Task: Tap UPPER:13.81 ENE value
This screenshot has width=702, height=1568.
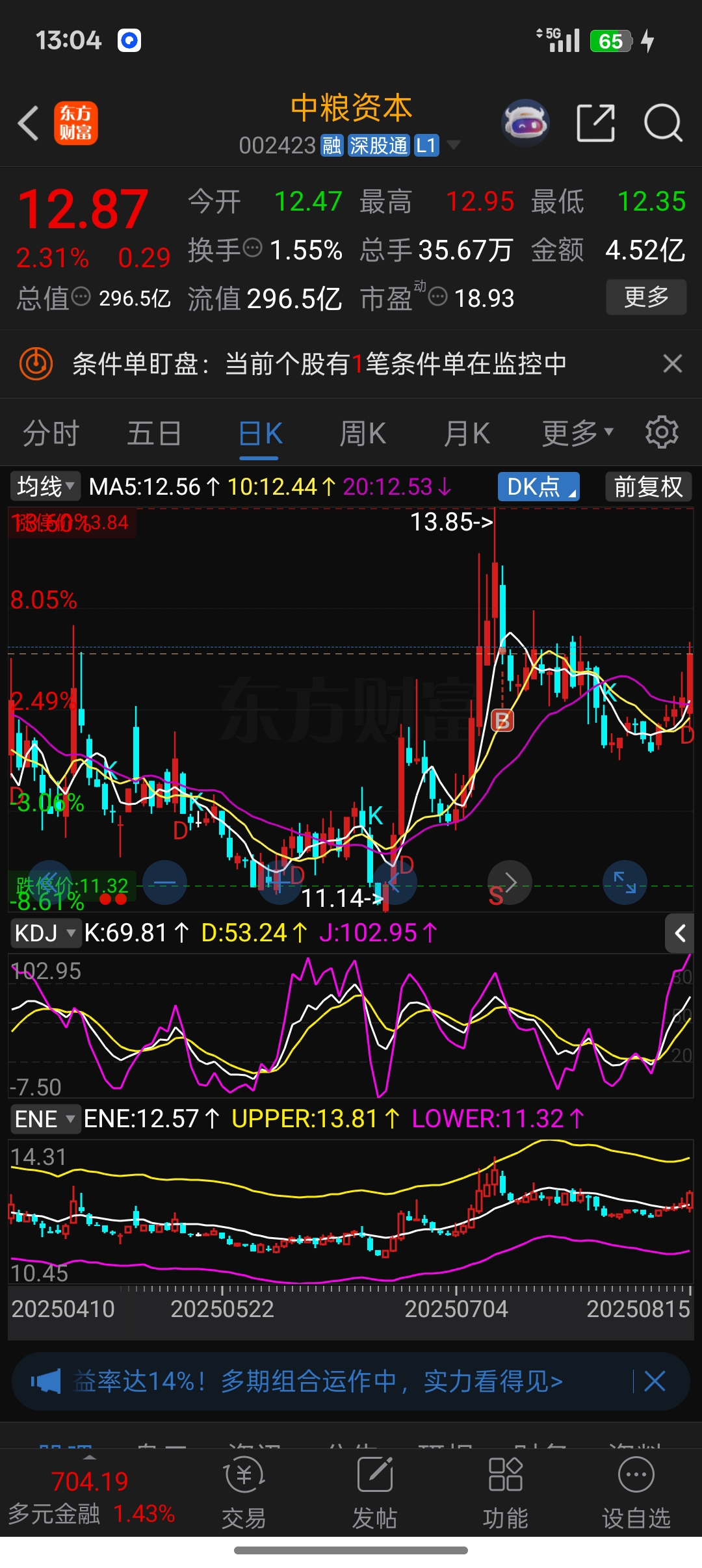Action: (315, 1119)
